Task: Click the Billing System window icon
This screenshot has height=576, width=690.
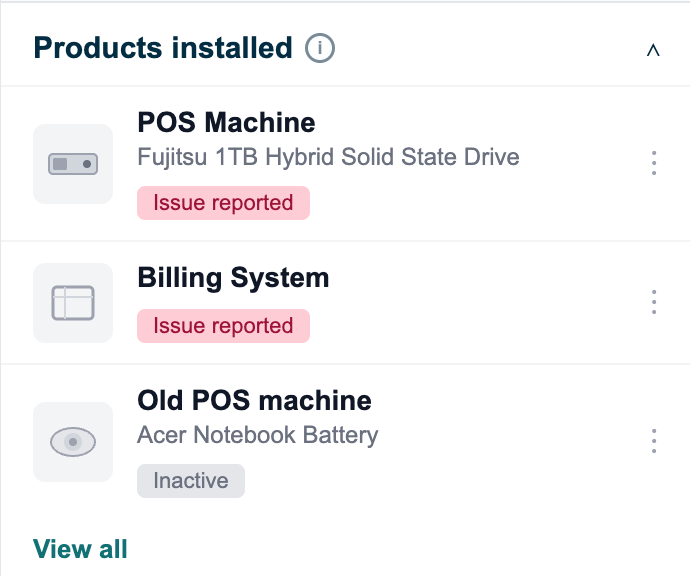Action: (73, 303)
